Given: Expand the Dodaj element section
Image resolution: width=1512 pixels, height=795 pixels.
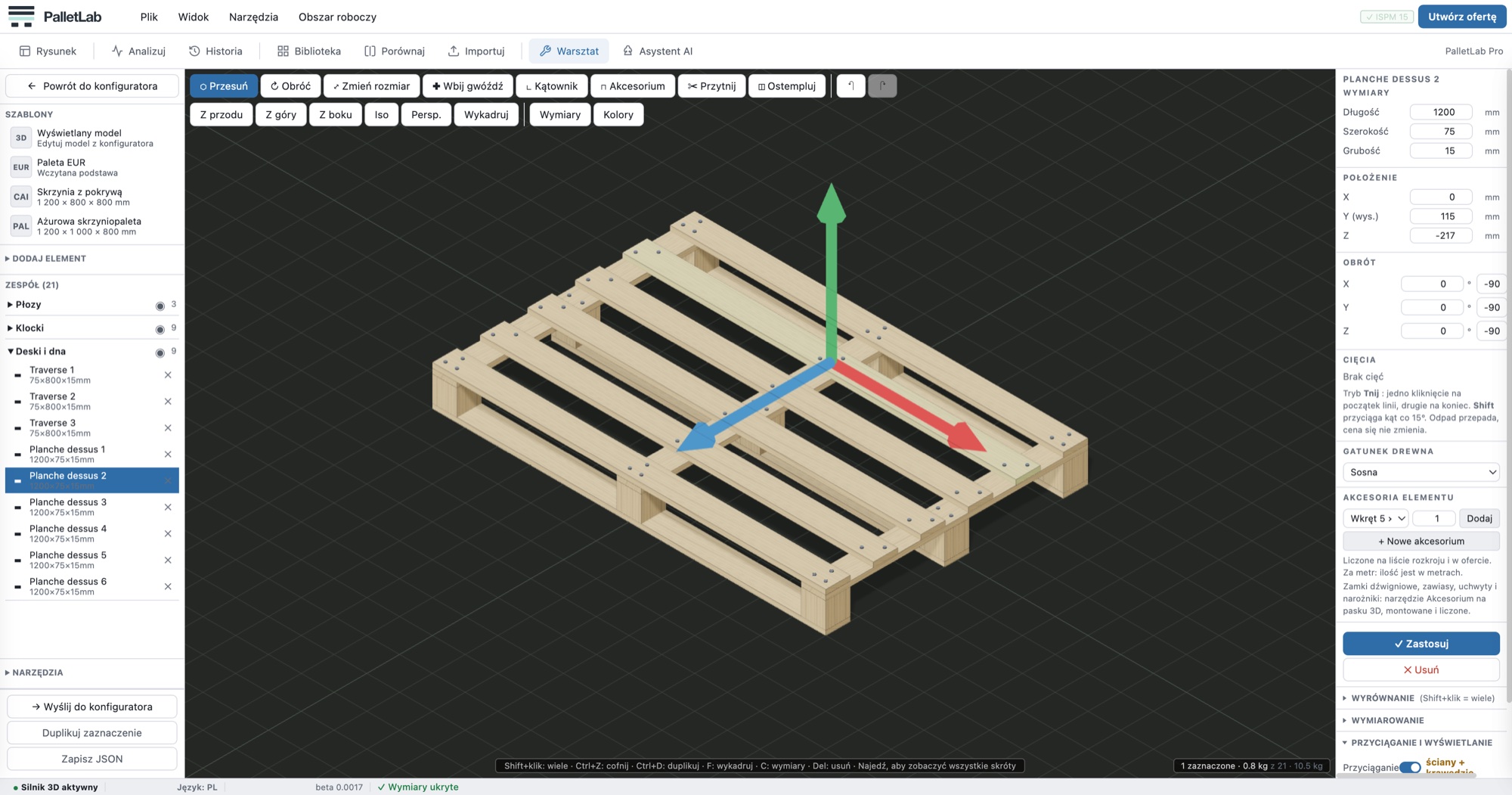Looking at the screenshot, I should pyautogui.click(x=45, y=258).
